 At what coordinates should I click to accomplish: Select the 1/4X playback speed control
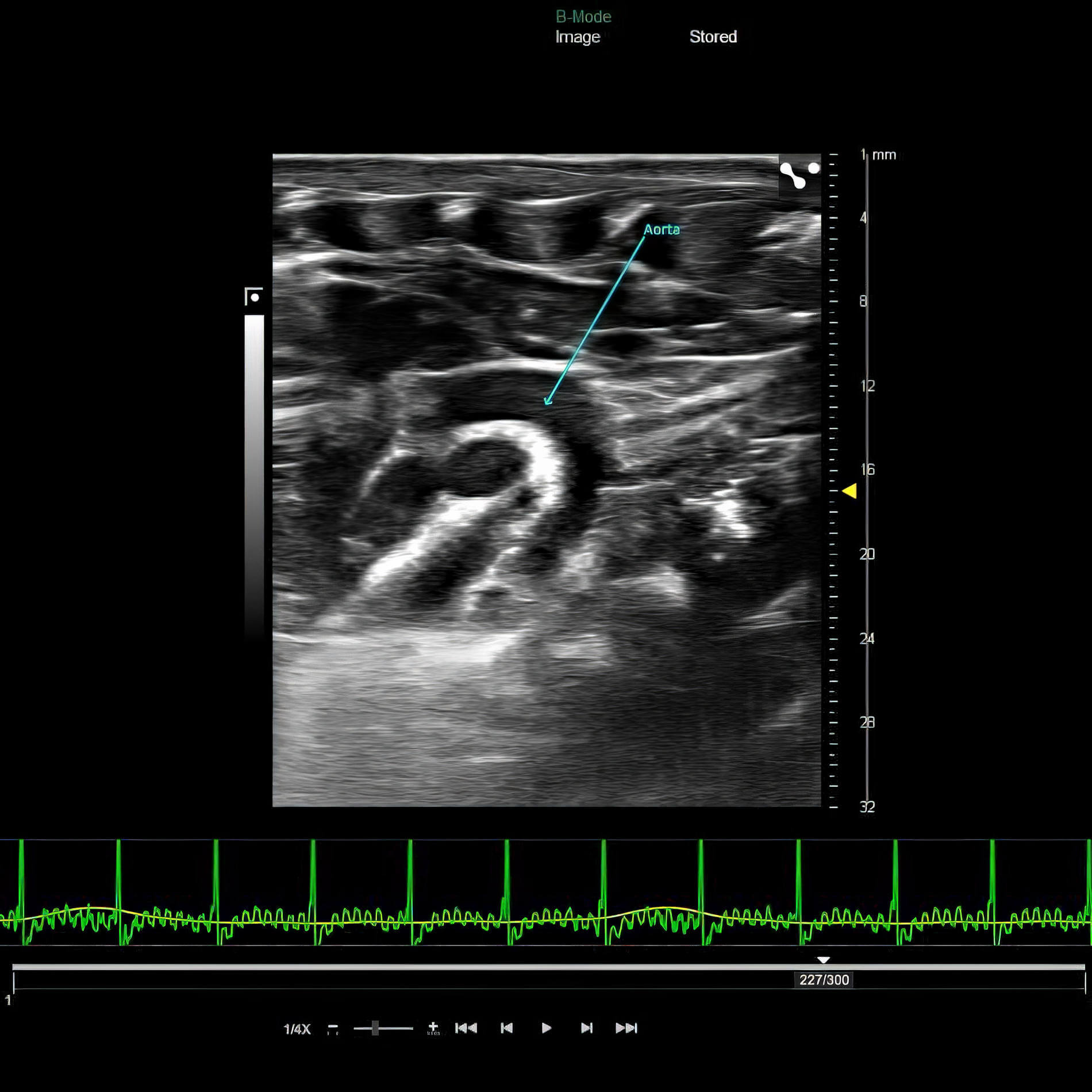[x=297, y=1028]
